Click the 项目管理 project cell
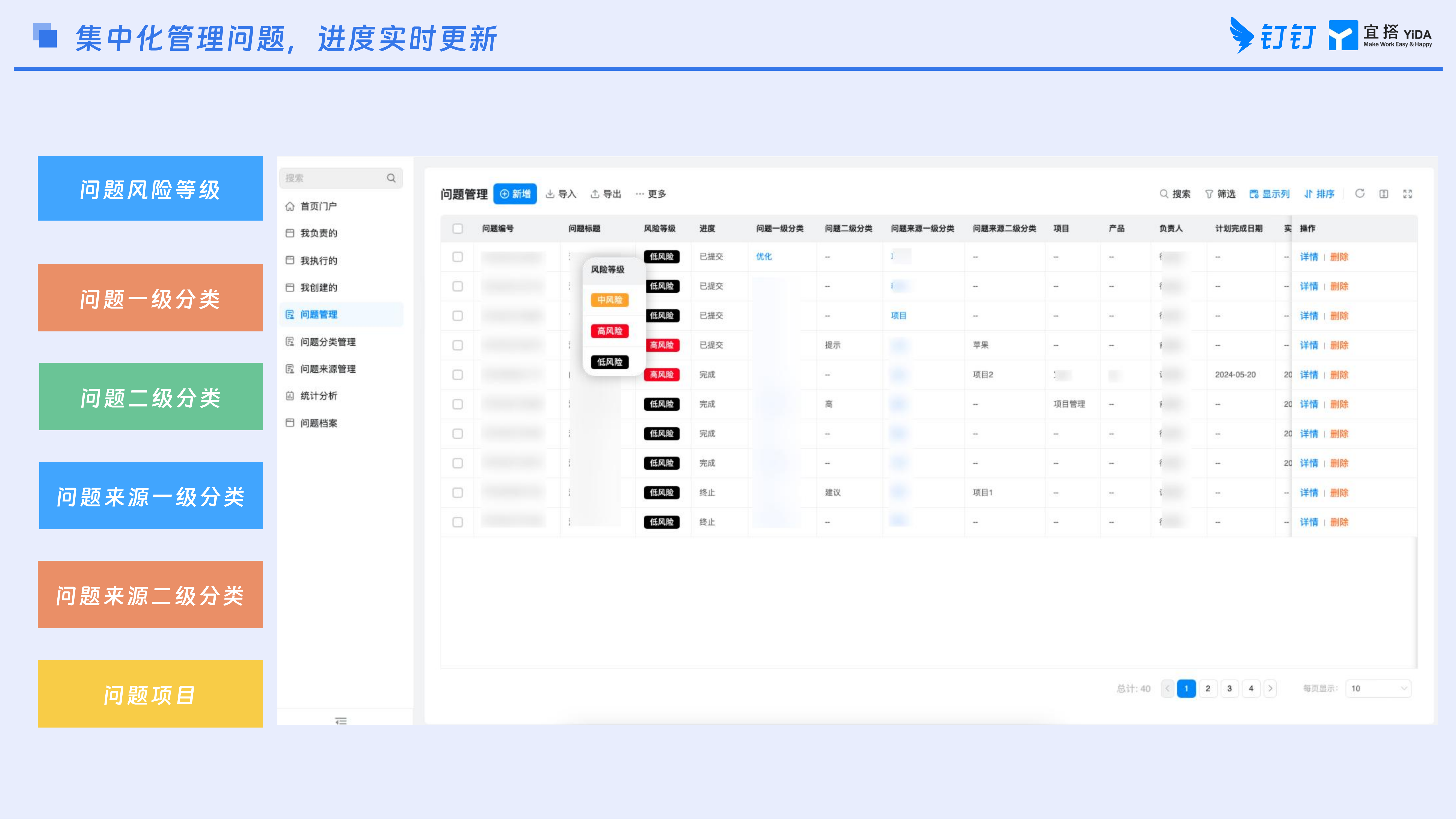The width and height of the screenshot is (1456, 819). (1069, 404)
